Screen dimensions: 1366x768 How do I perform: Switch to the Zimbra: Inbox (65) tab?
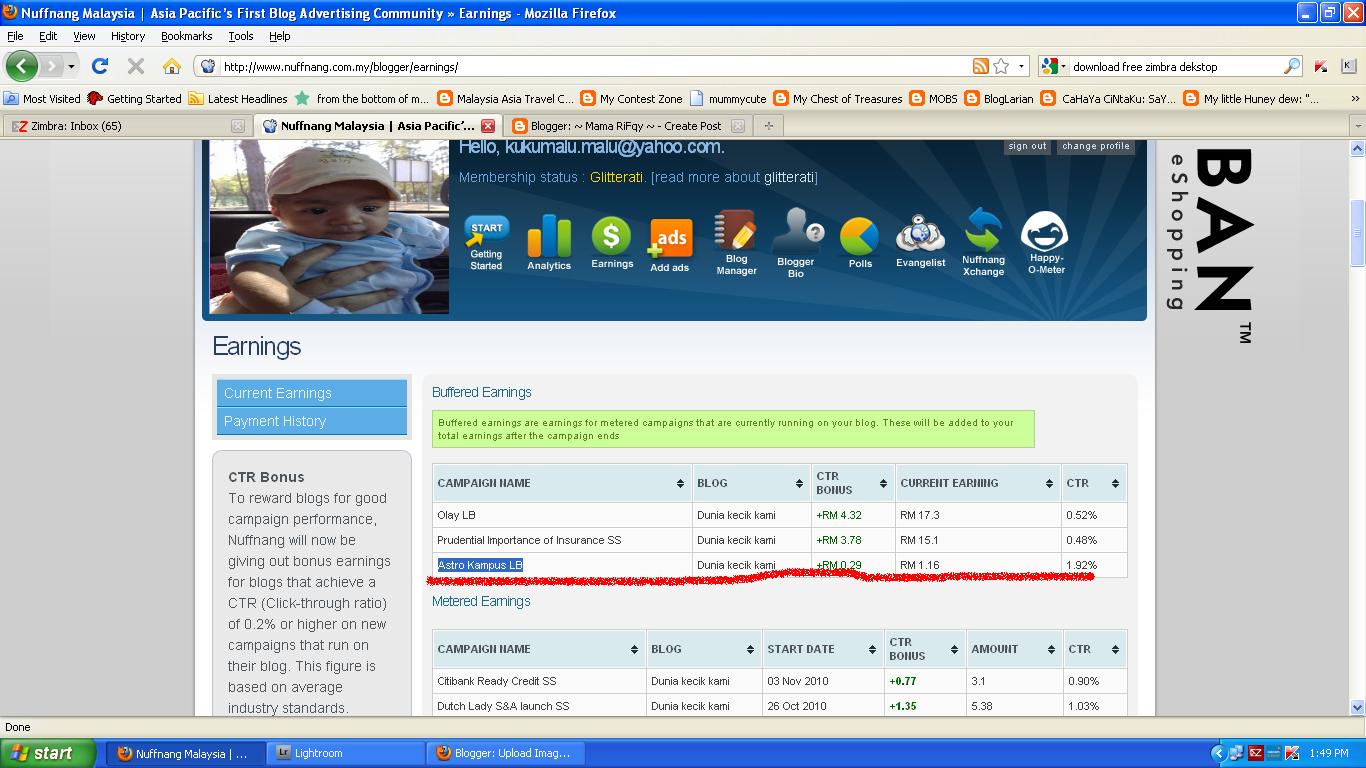coord(126,126)
